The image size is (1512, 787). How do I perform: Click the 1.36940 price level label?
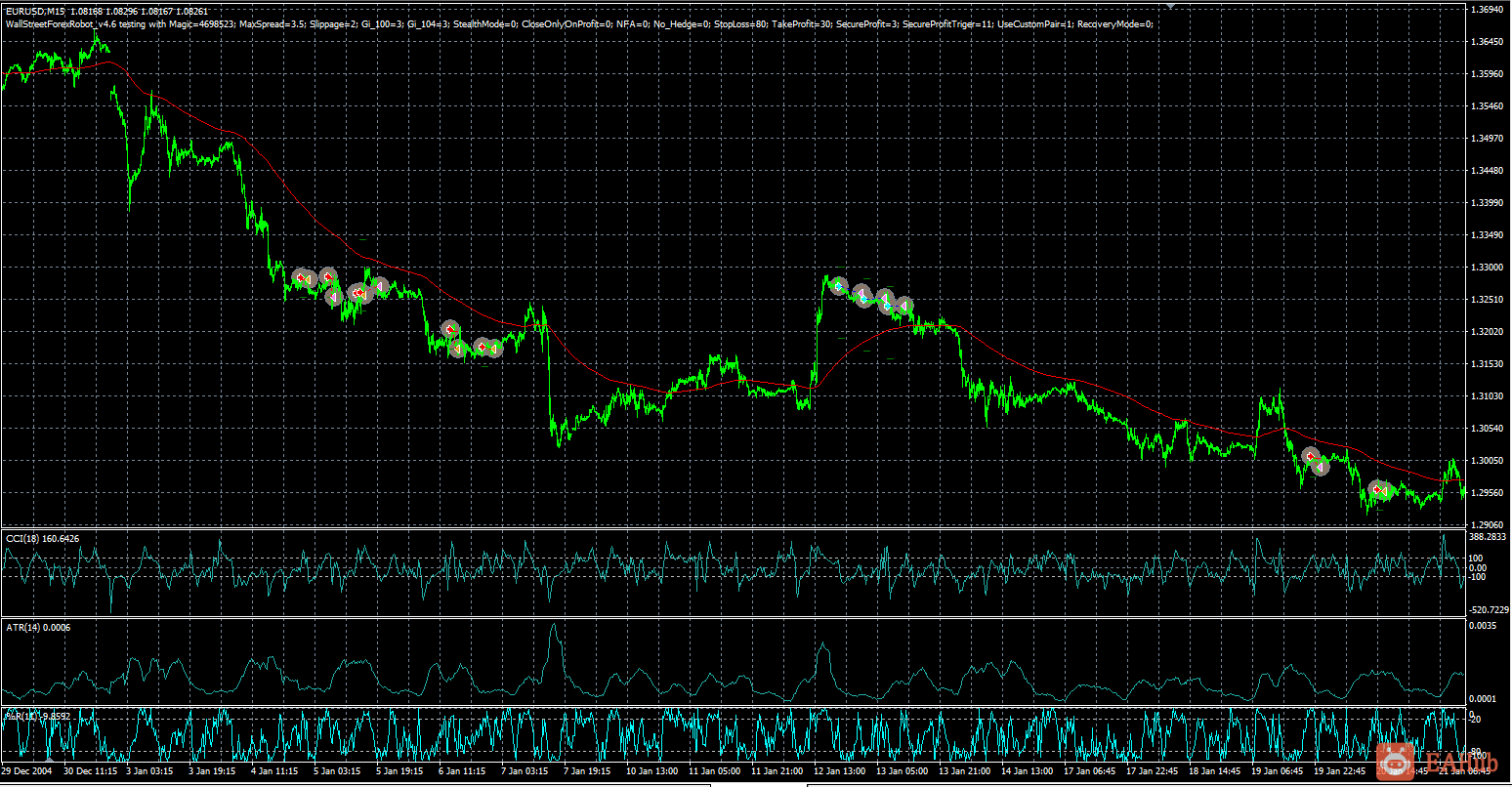[1485, 10]
